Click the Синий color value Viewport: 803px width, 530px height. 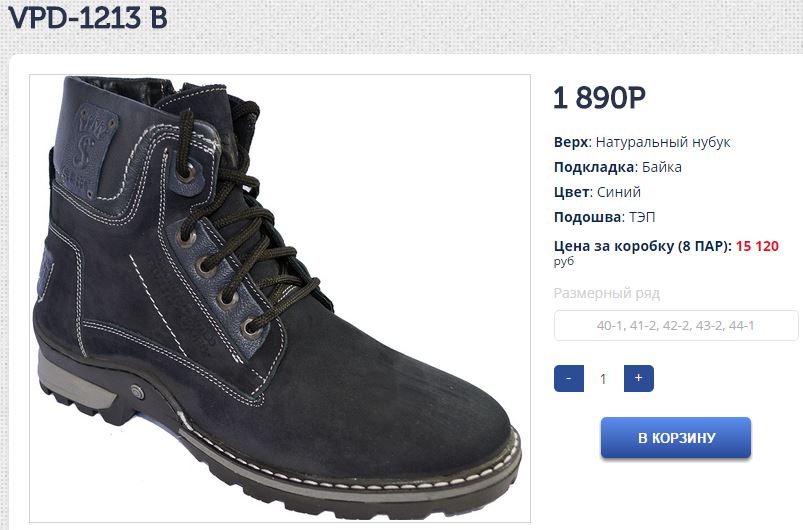[x=619, y=192]
